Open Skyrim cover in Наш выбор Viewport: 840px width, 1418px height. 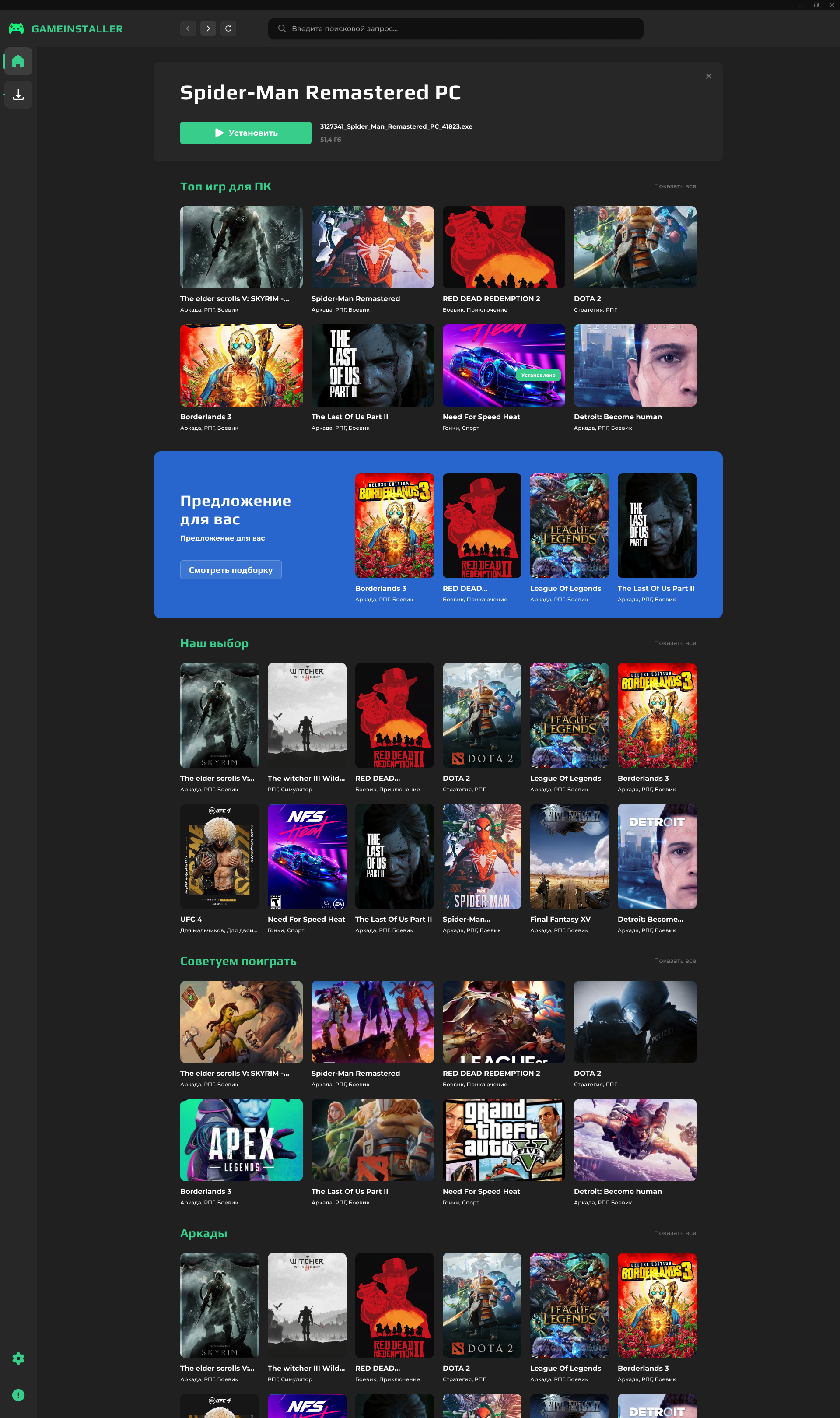coord(220,716)
